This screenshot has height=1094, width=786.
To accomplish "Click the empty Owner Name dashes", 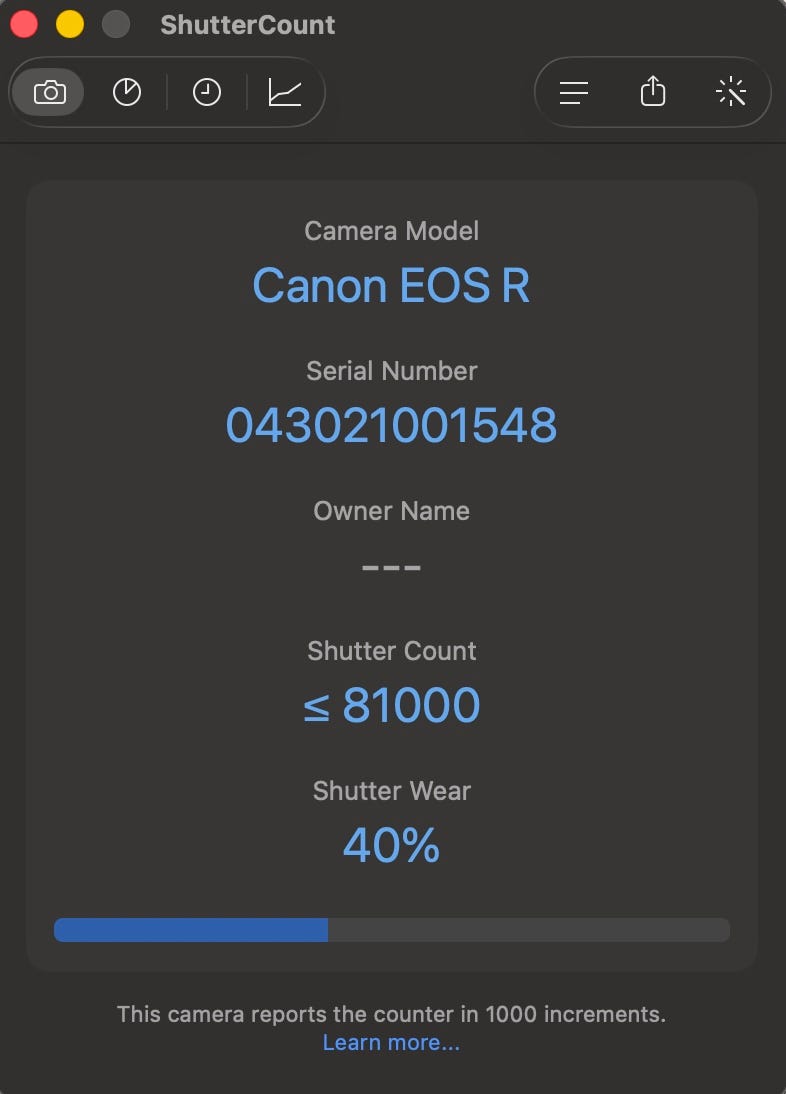I will point(391,567).
